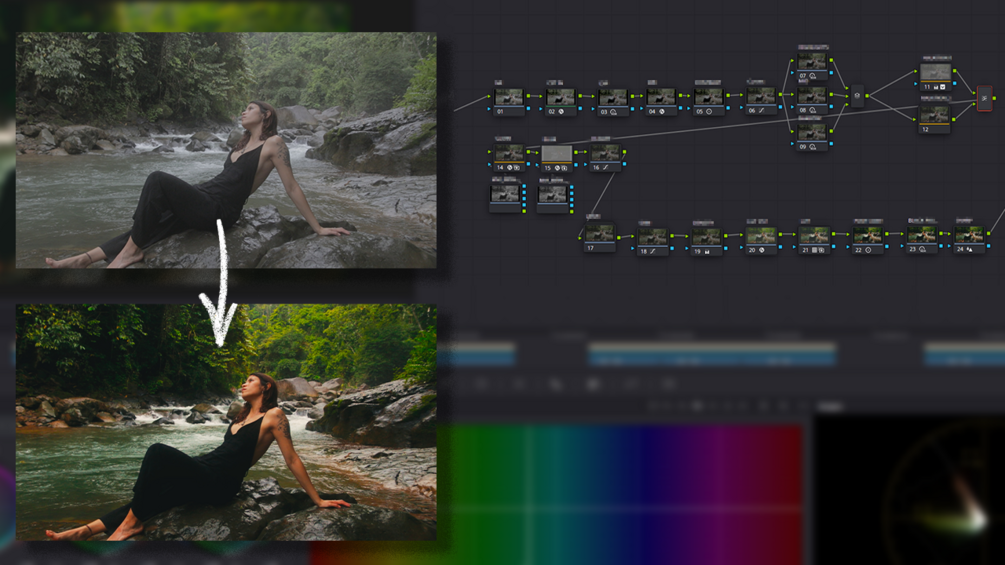This screenshot has width=1005, height=565.
Task: Click the shapes icon on node 24
Action: pos(970,249)
